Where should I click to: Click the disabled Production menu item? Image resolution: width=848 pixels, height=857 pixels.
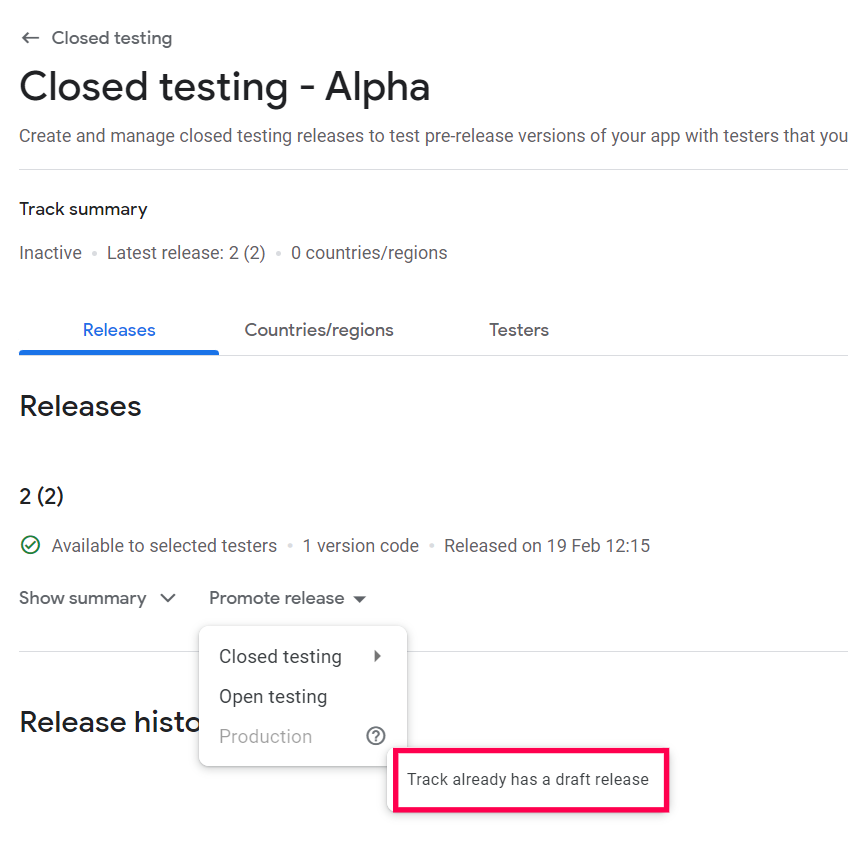point(265,737)
